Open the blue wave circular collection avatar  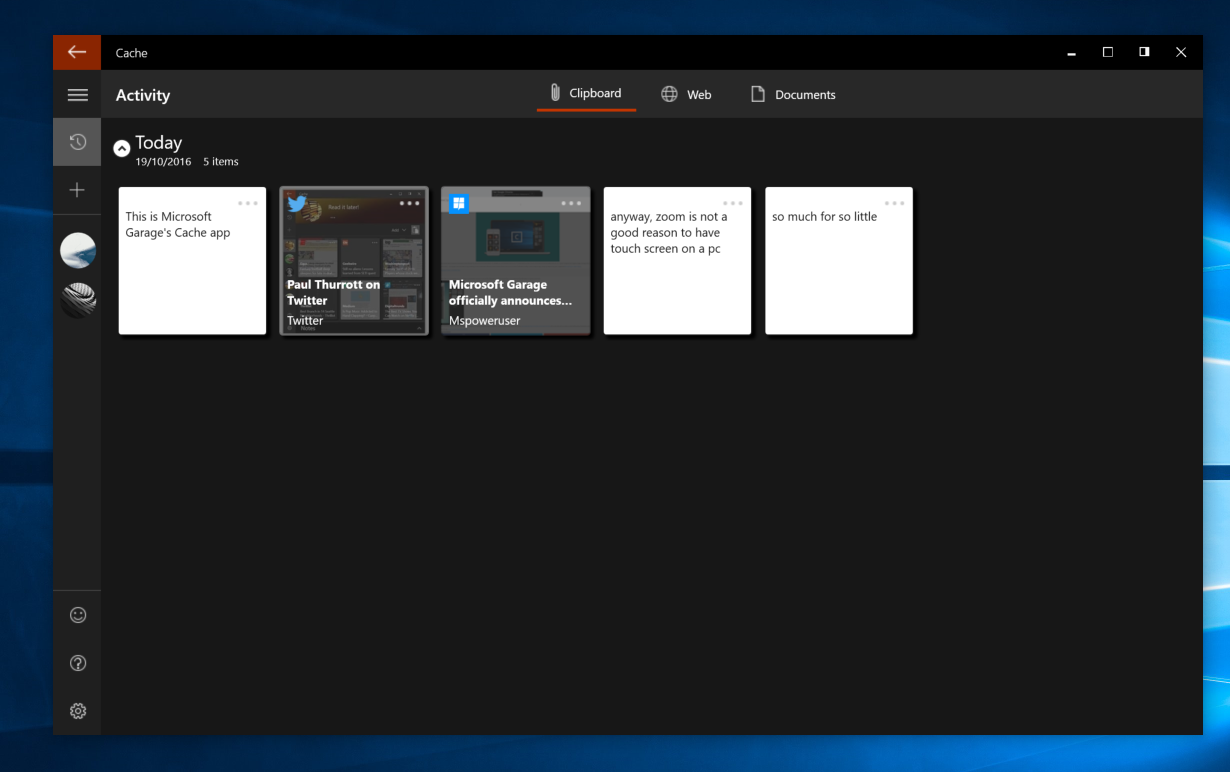78,250
